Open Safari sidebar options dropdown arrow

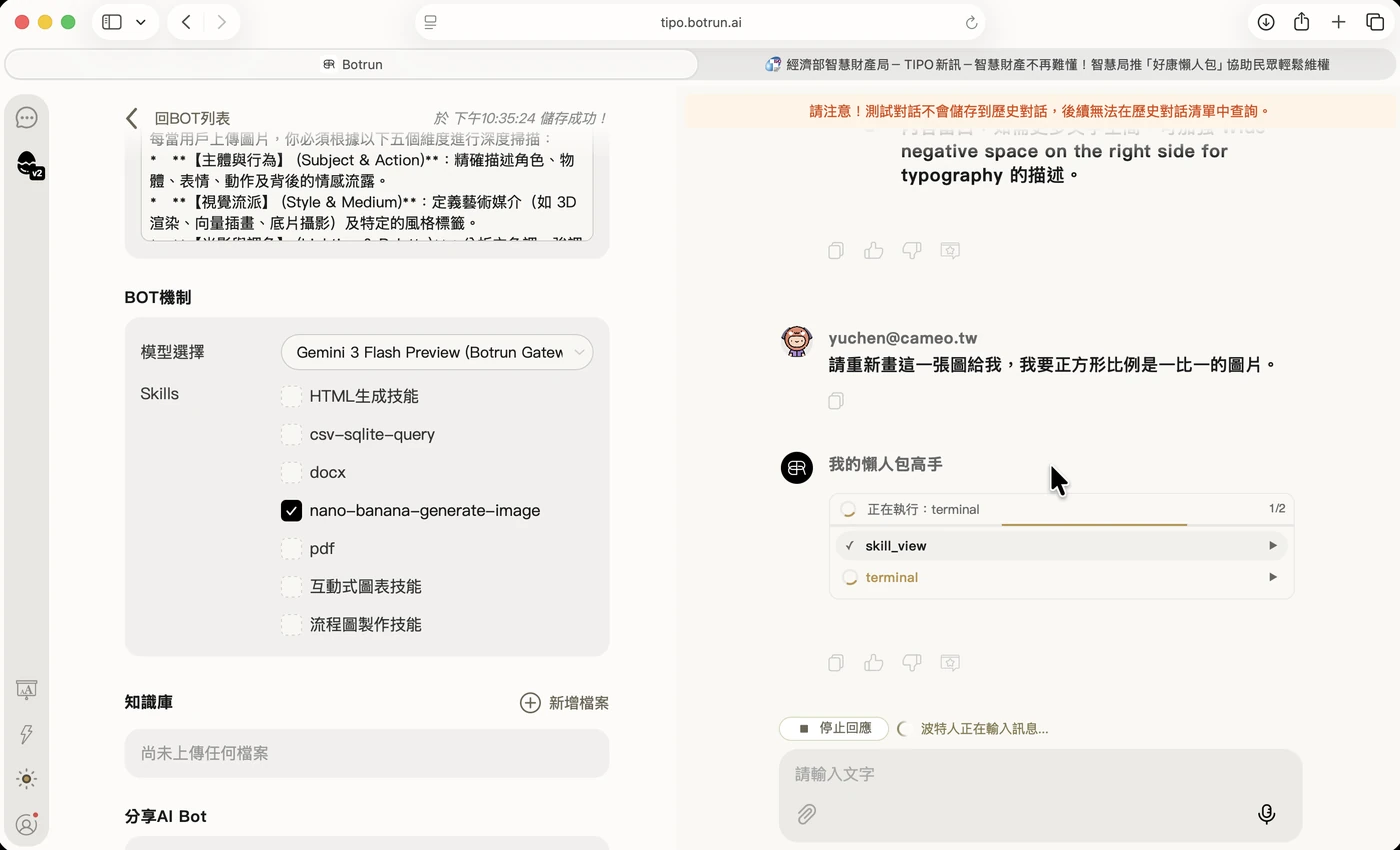(140, 22)
